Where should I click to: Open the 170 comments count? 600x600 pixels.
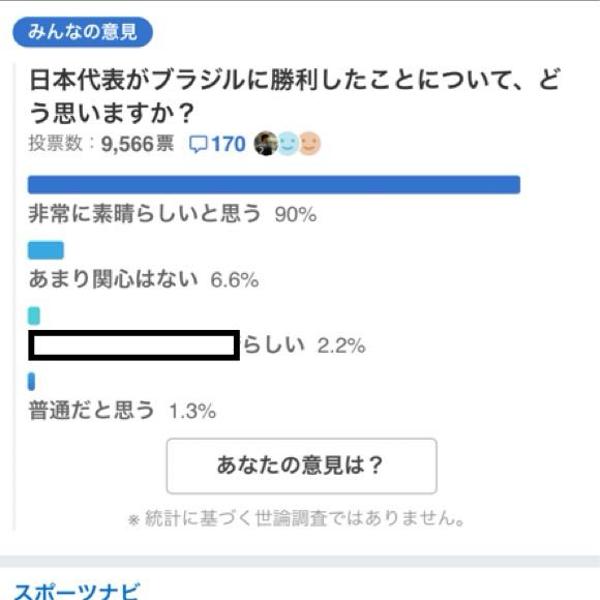point(228,145)
